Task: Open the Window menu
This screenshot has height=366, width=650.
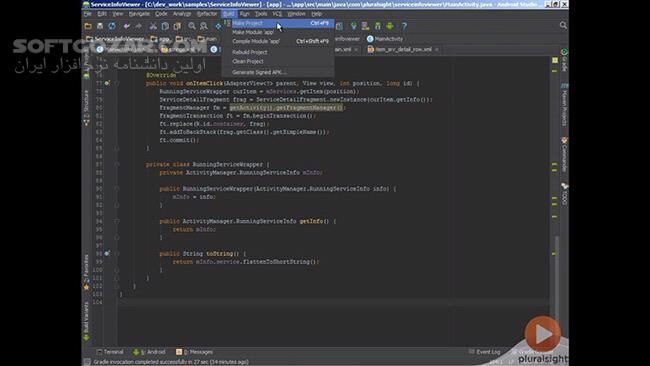Action: click(296, 14)
